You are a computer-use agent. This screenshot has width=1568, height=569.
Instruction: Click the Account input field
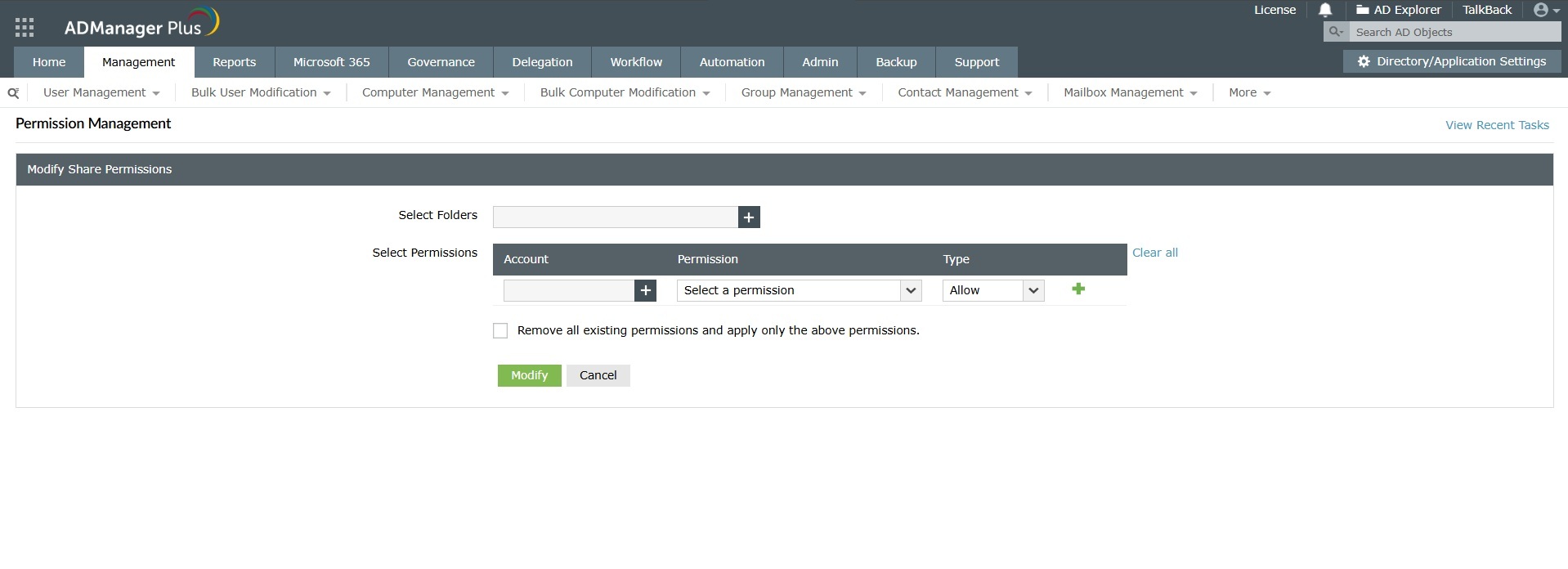pos(569,290)
